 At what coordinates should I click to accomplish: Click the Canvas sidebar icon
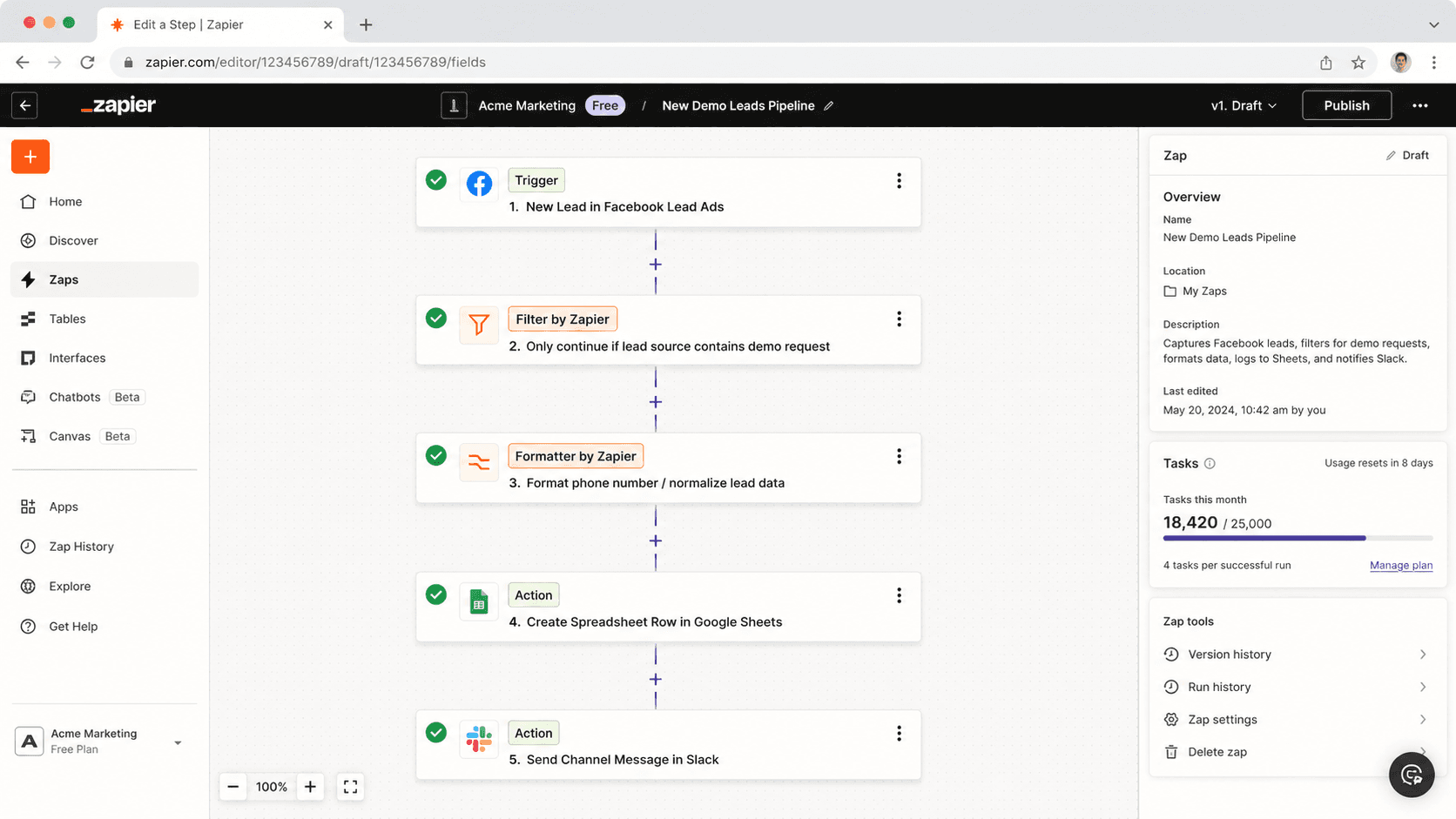pos(28,436)
